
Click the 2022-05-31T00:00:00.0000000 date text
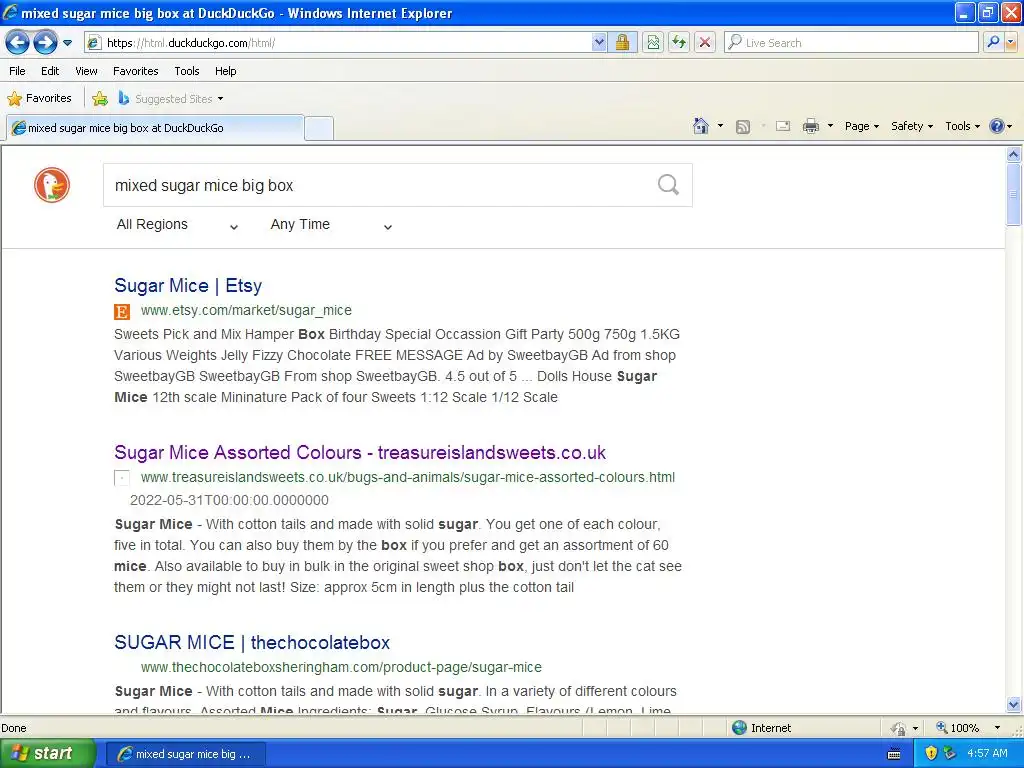pyautogui.click(x=229, y=500)
